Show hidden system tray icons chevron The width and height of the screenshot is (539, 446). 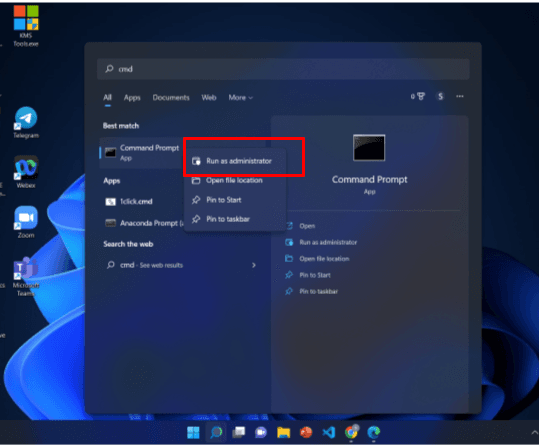[x=534, y=432]
